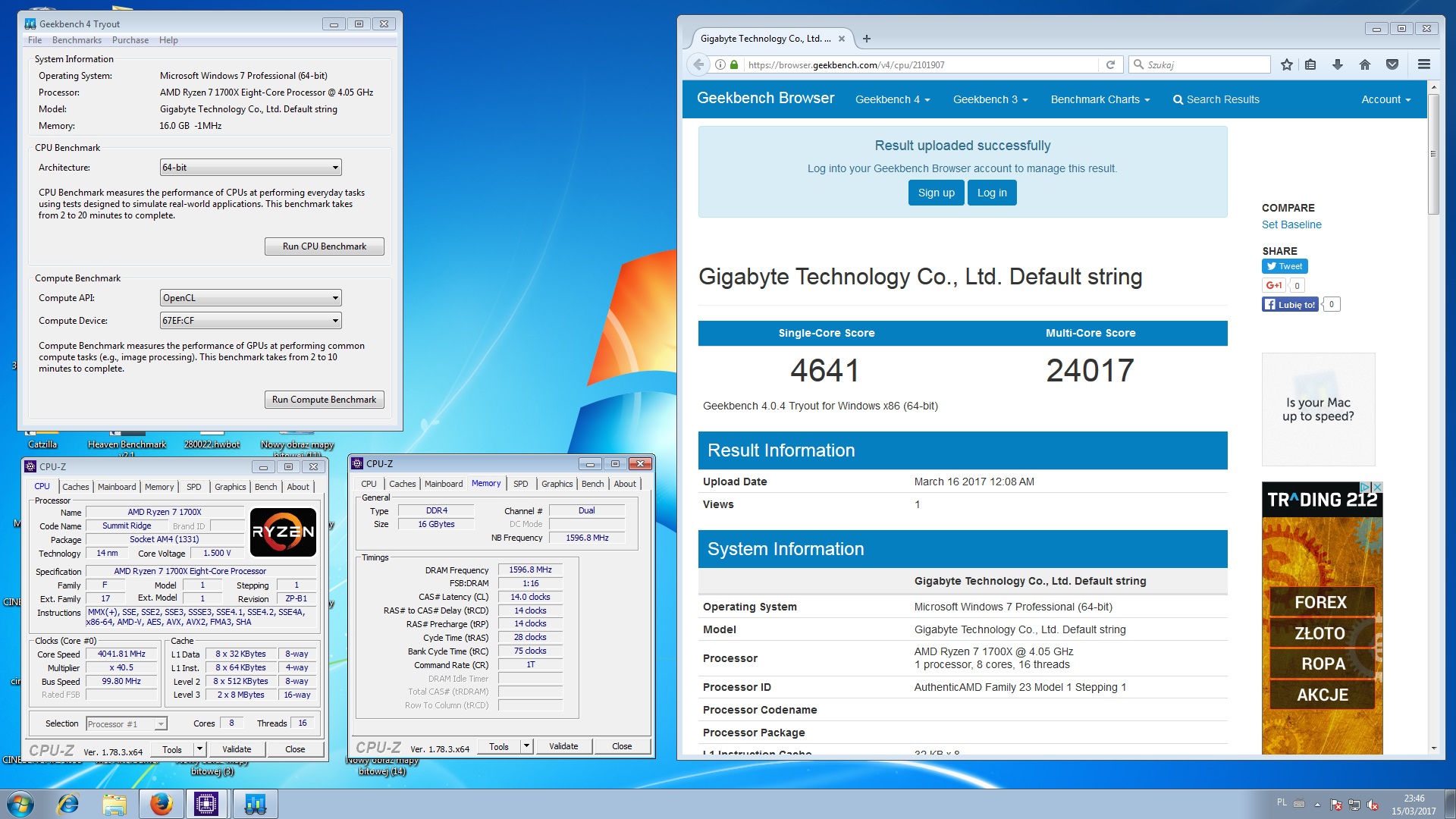
Task: Click Sign up button on Geekbench page
Action: 936,193
